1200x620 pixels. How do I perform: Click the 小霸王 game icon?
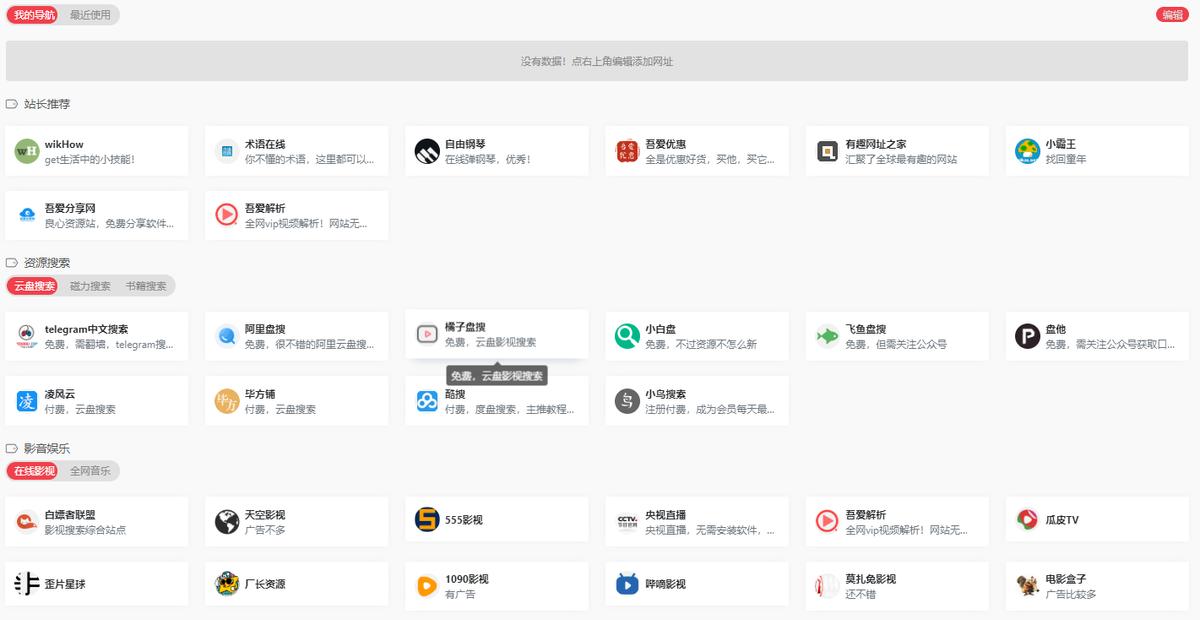(x=1027, y=151)
